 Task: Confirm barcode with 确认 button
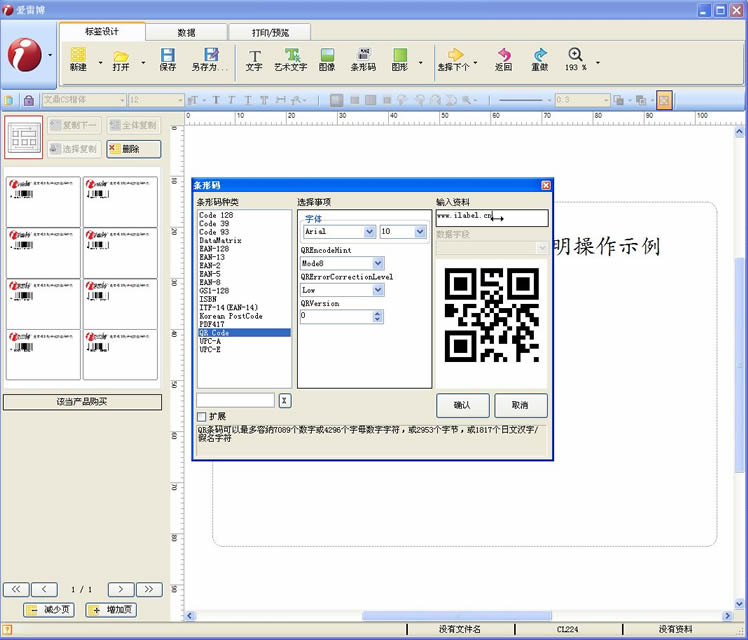pos(463,405)
